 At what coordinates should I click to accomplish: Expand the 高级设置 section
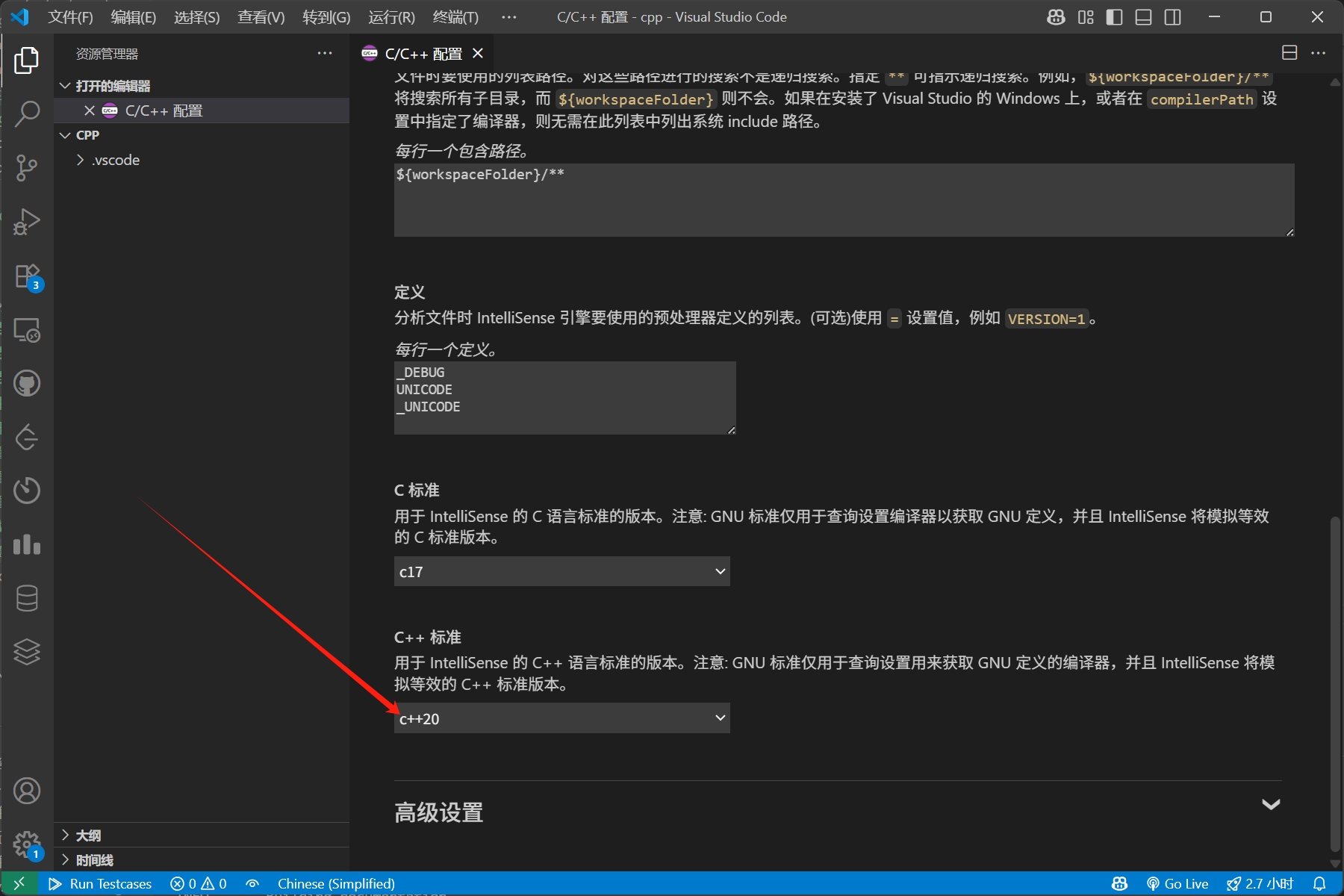point(1270,804)
